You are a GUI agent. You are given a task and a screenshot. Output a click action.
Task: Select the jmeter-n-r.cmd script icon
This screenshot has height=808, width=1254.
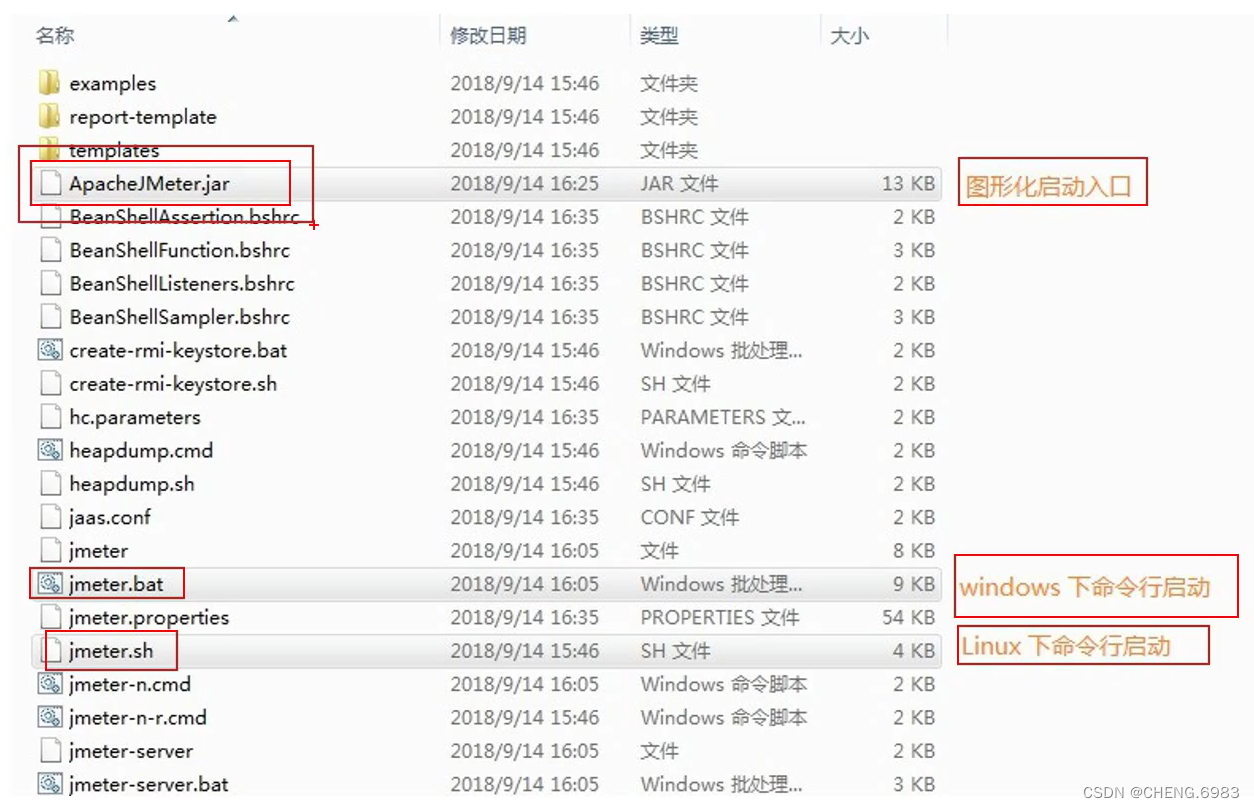[x=50, y=717]
